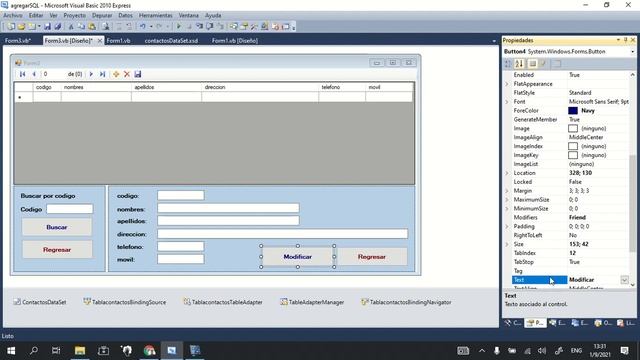Click the Cut scissors icon in the toolbar

click(x=71, y=27)
